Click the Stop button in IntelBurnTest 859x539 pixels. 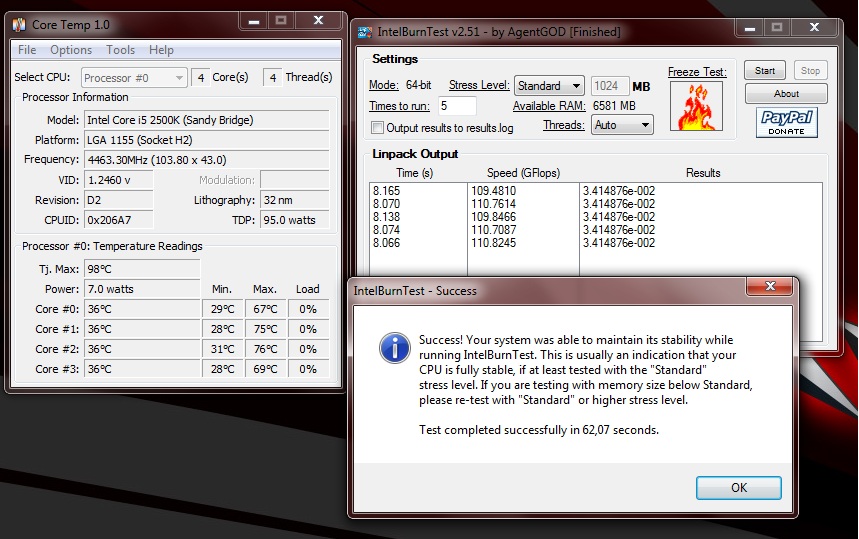810,71
